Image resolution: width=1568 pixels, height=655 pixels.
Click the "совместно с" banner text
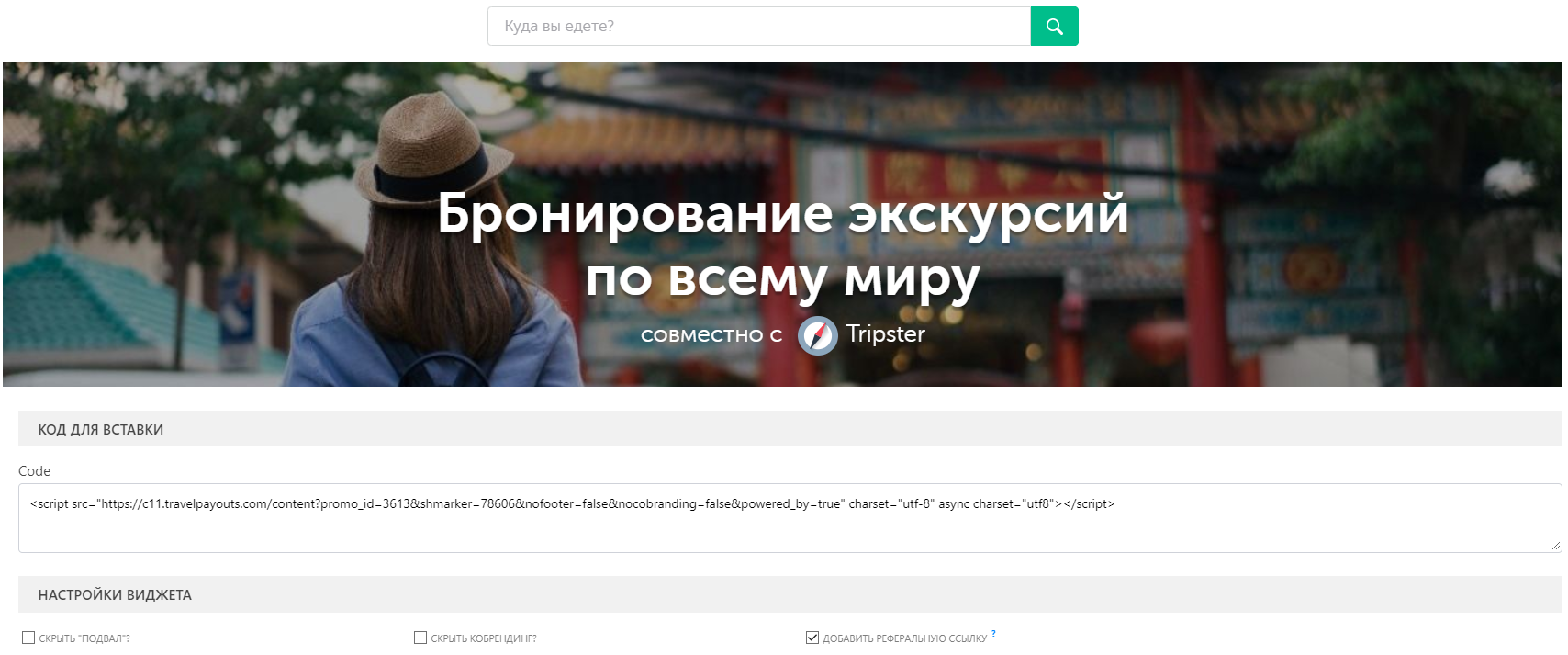[711, 335]
